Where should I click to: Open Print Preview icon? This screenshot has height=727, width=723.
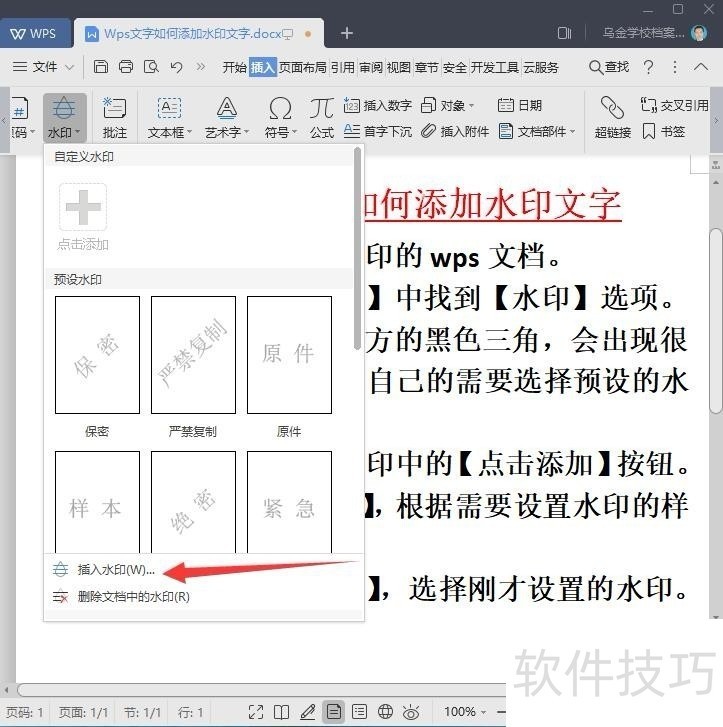tap(151, 67)
